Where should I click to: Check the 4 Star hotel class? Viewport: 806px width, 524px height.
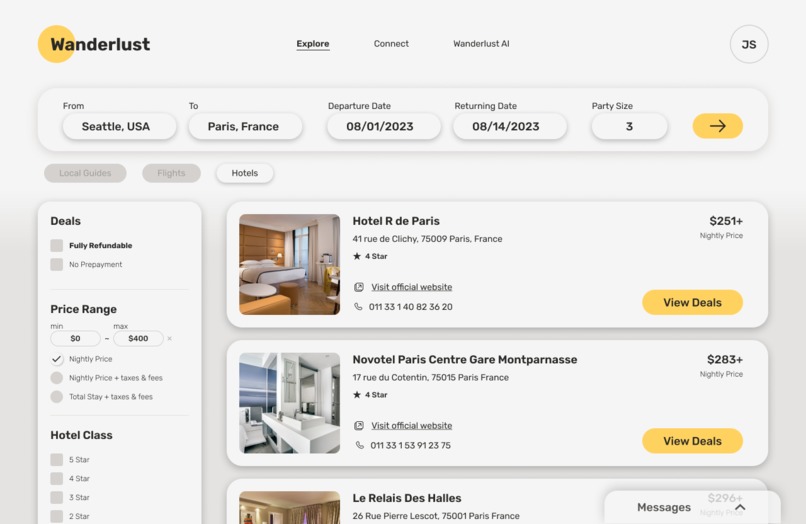tap(57, 478)
